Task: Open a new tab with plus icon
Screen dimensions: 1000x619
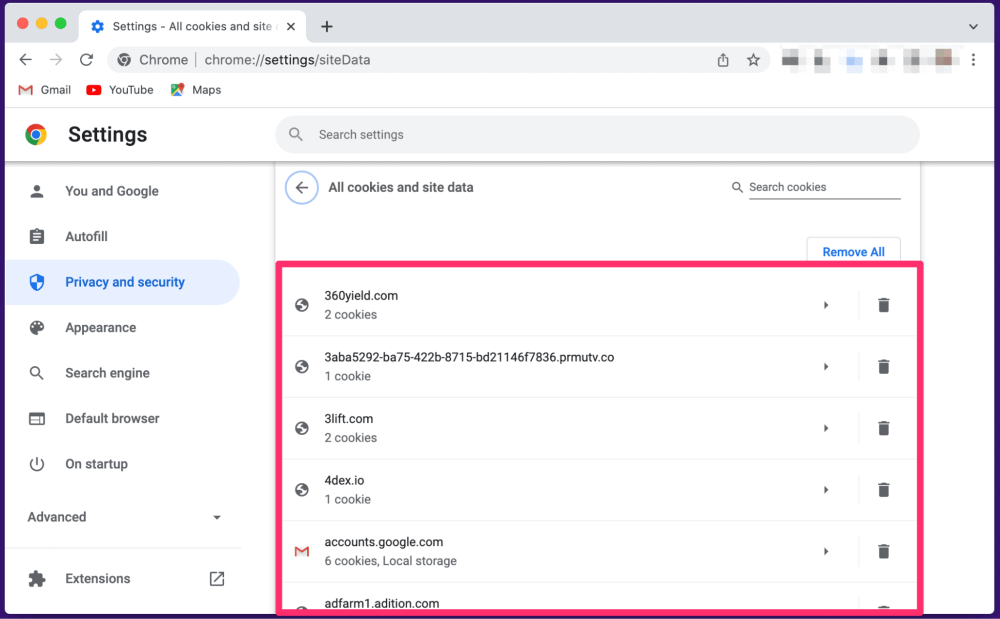Action: 327,26
